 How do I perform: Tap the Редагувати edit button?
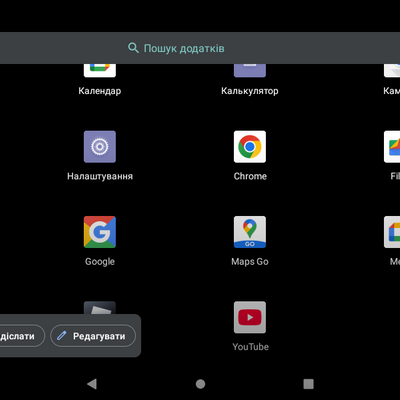pyautogui.click(x=93, y=336)
